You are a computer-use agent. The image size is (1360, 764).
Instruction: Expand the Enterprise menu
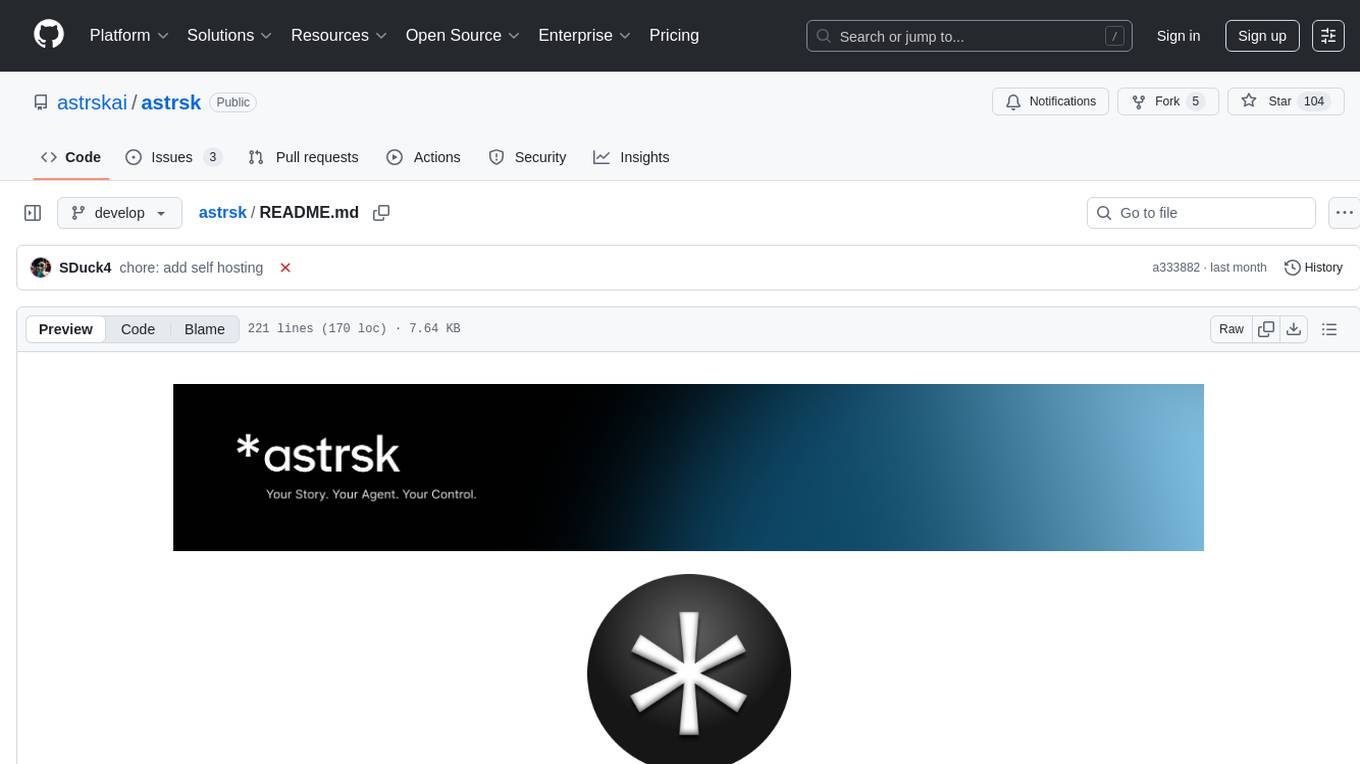click(x=585, y=35)
